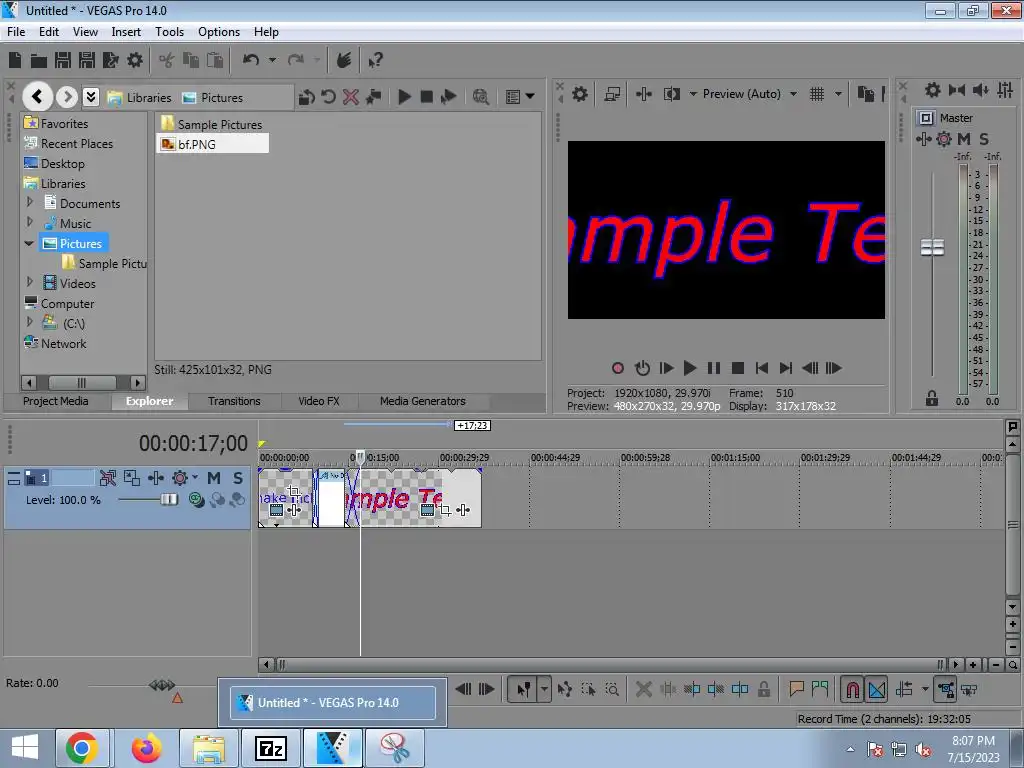Viewport: 1024px width, 768px height.
Task: Open Video Preview project properties gear
Action: (x=579, y=93)
